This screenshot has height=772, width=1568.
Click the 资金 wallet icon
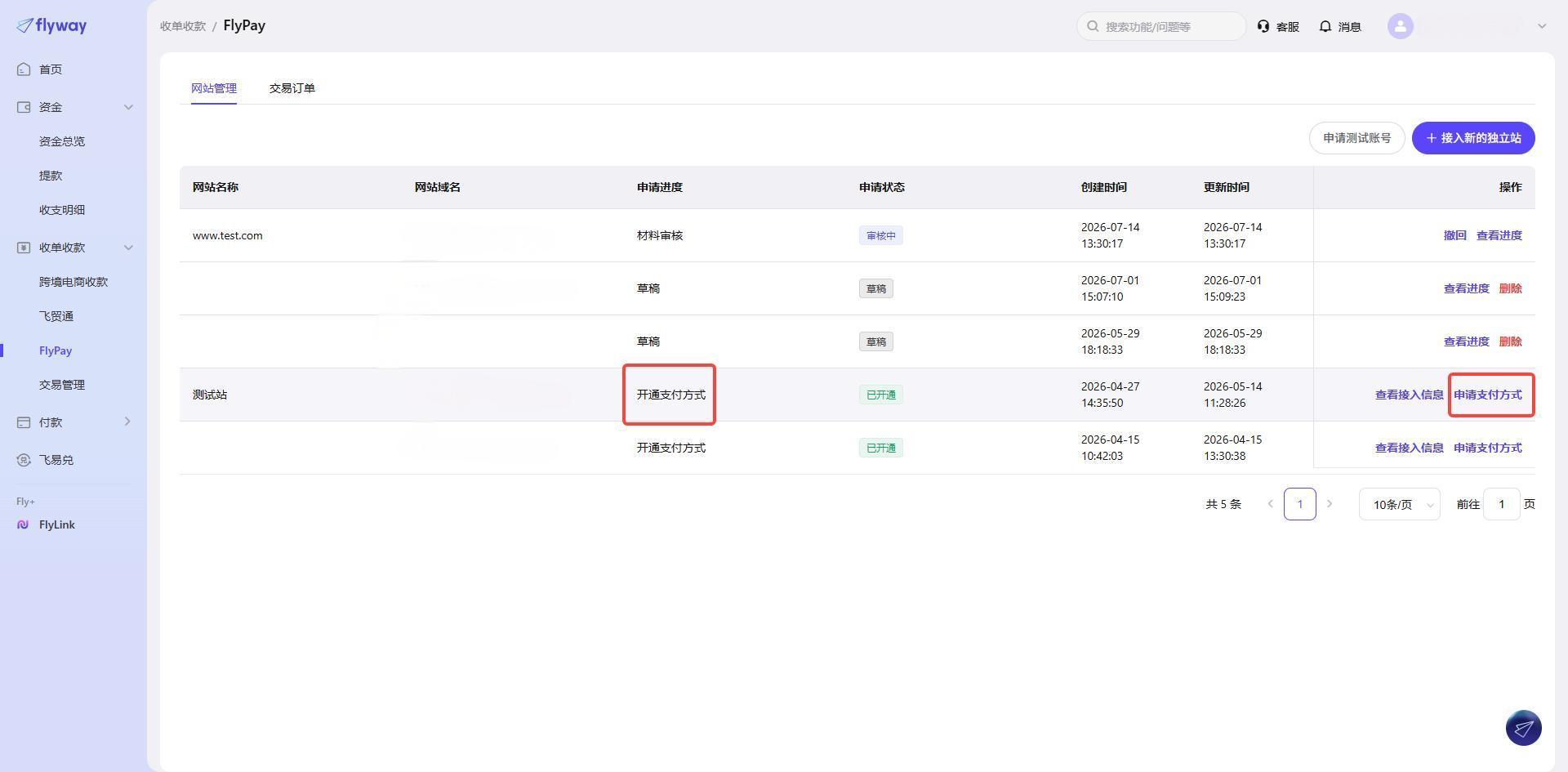coord(24,107)
